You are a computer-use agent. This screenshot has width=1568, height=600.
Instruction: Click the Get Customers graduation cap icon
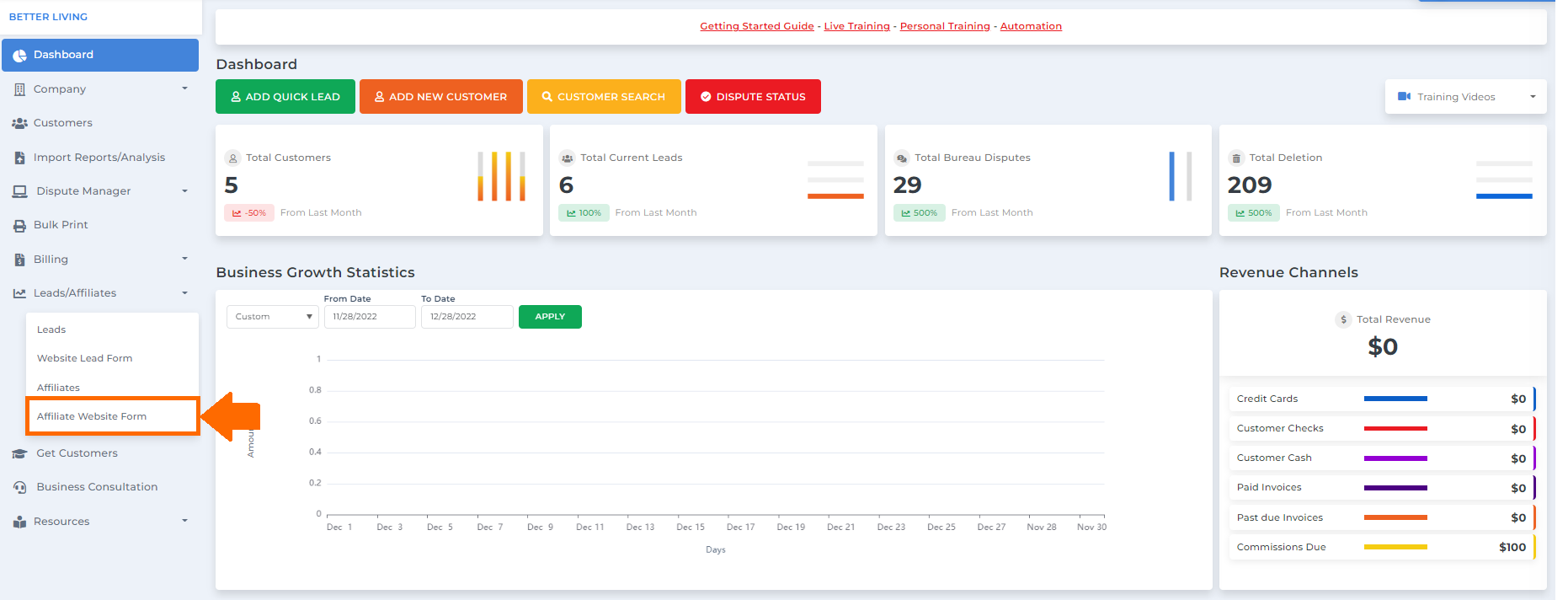(x=19, y=453)
